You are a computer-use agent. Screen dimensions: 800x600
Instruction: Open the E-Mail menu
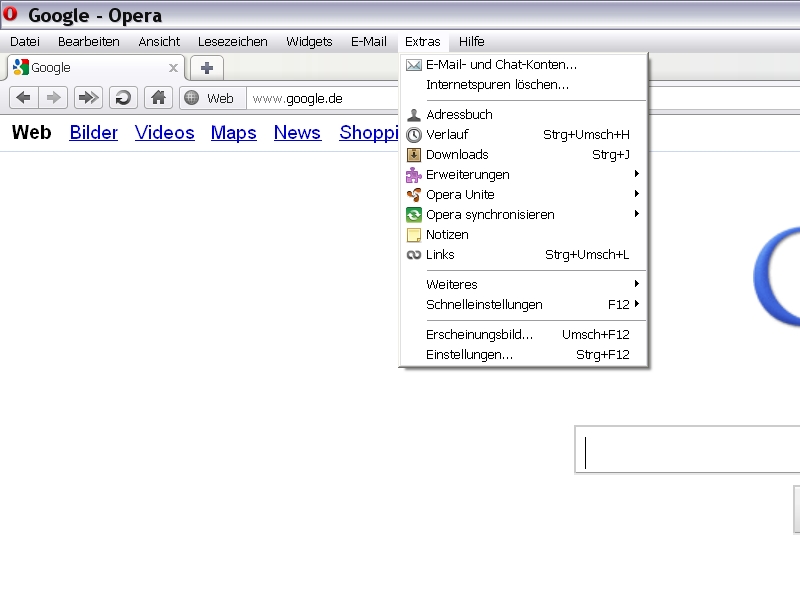coord(369,41)
